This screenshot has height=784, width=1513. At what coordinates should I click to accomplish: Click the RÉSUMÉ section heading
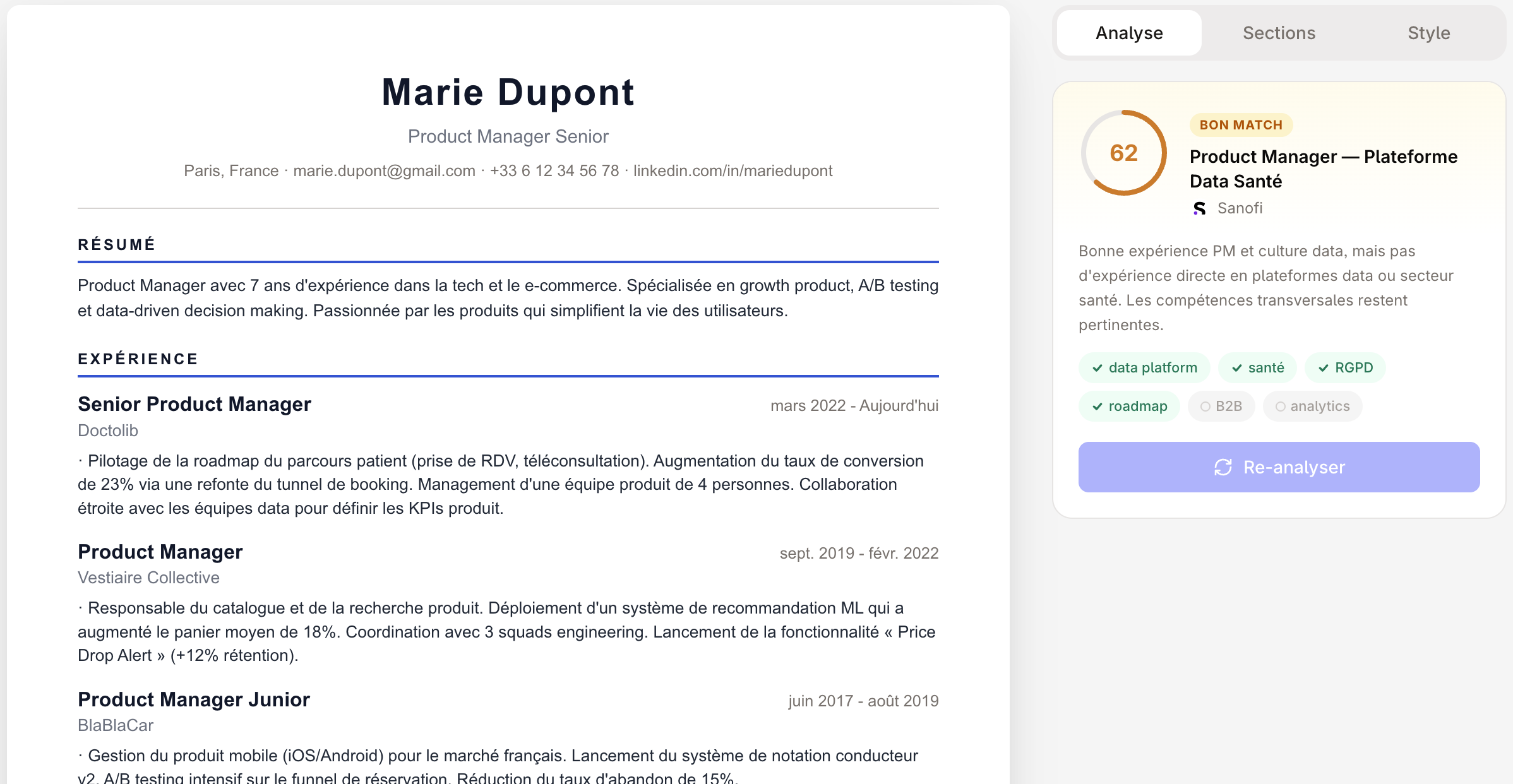pos(117,245)
